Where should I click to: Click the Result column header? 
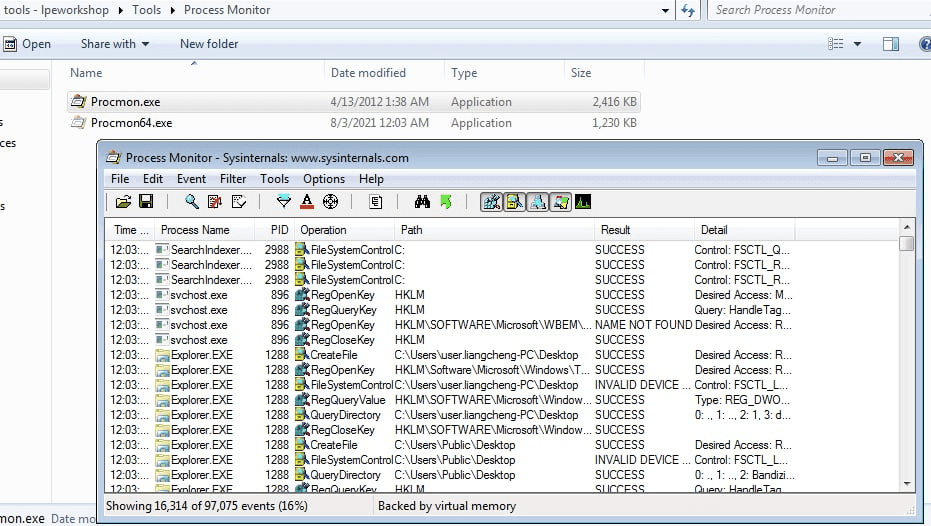coord(644,230)
